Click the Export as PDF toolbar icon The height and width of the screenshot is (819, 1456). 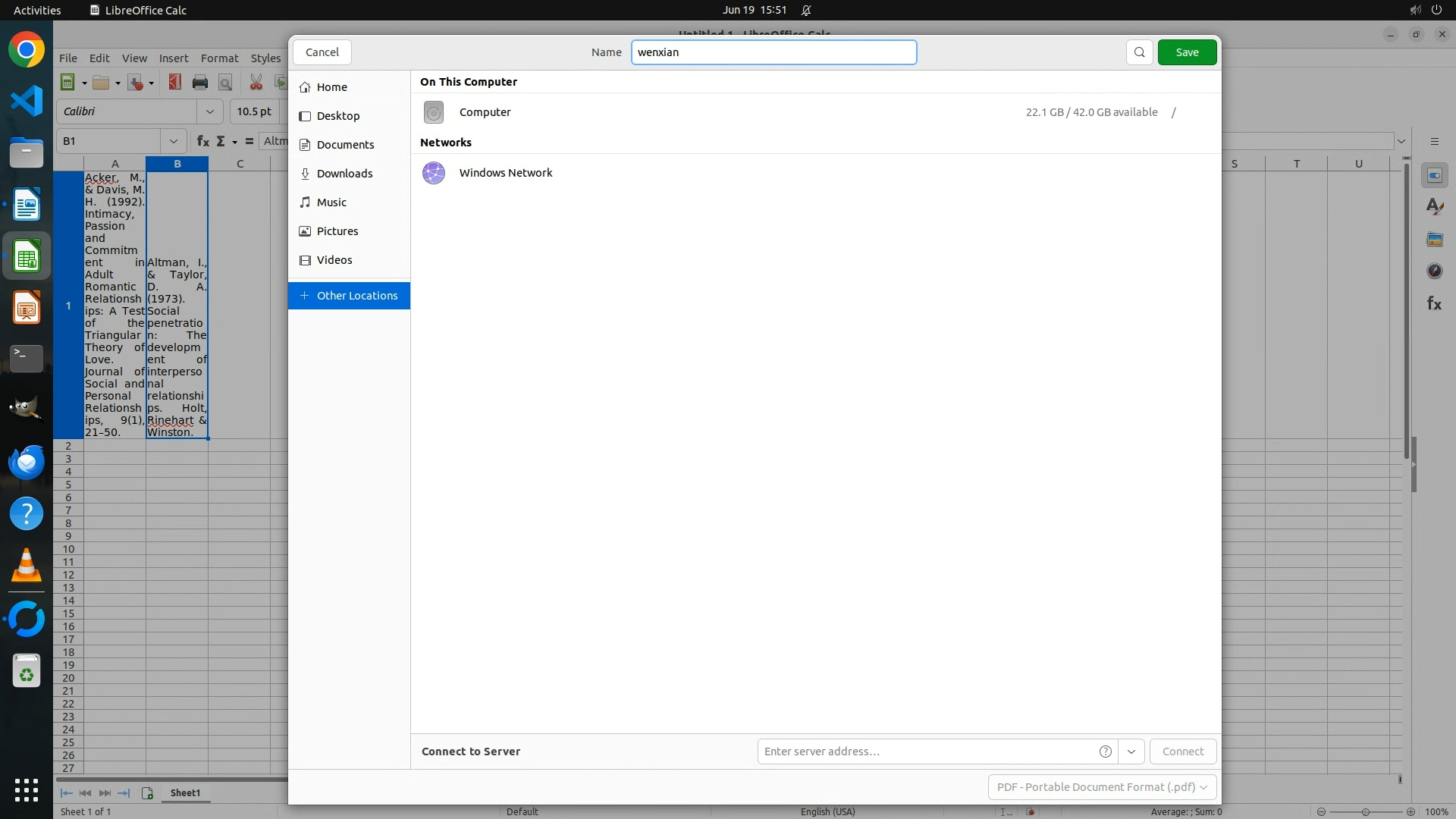point(175,83)
